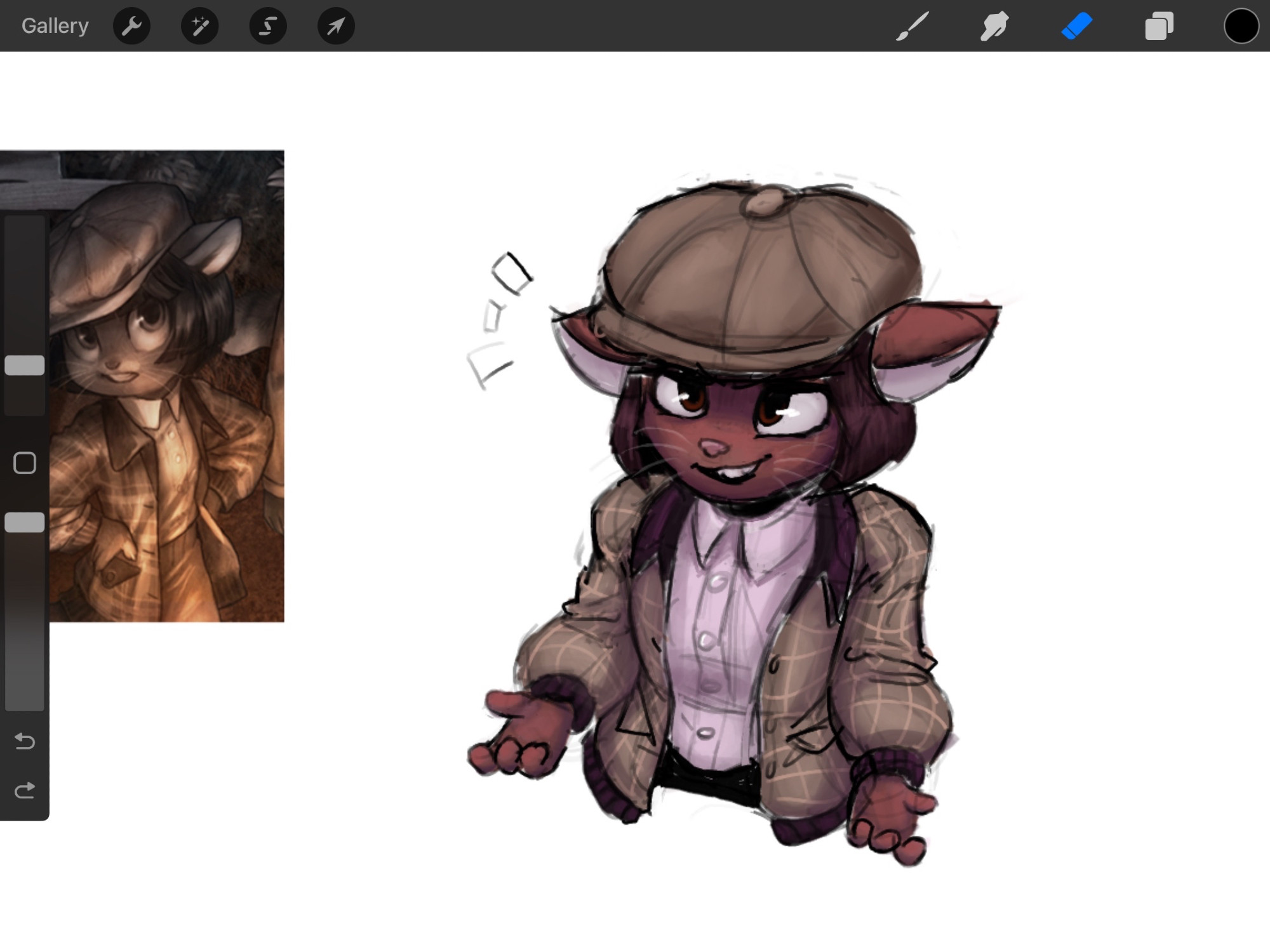Screen dimensions: 1270x952
Task: Select the Paint brush tool
Action: coord(912,26)
